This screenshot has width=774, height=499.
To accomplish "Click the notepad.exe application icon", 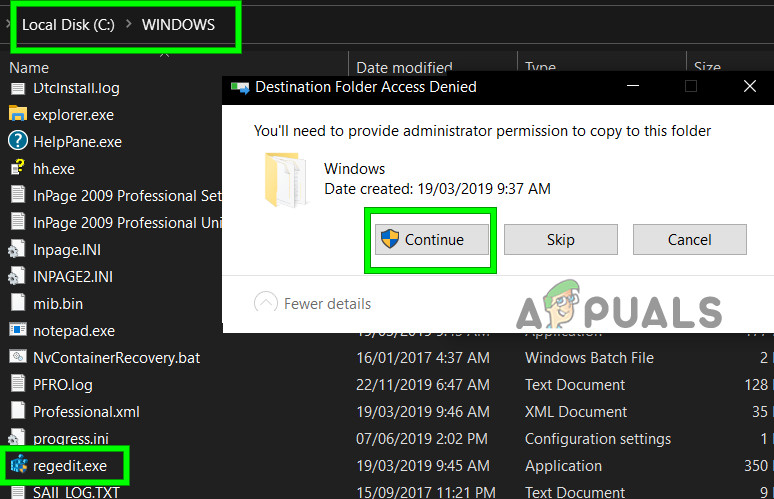I will tap(18, 330).
